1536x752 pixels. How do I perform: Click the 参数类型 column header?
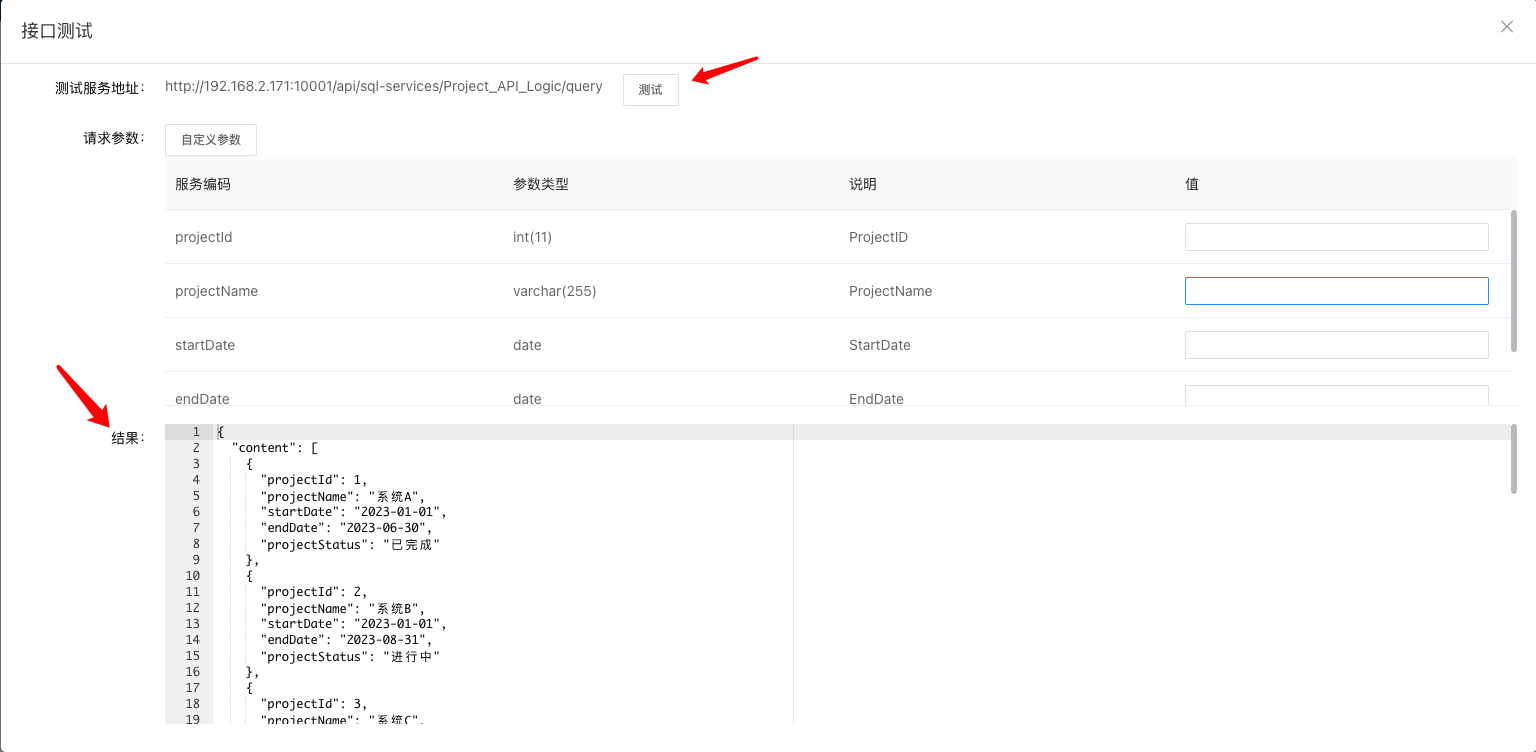point(541,183)
